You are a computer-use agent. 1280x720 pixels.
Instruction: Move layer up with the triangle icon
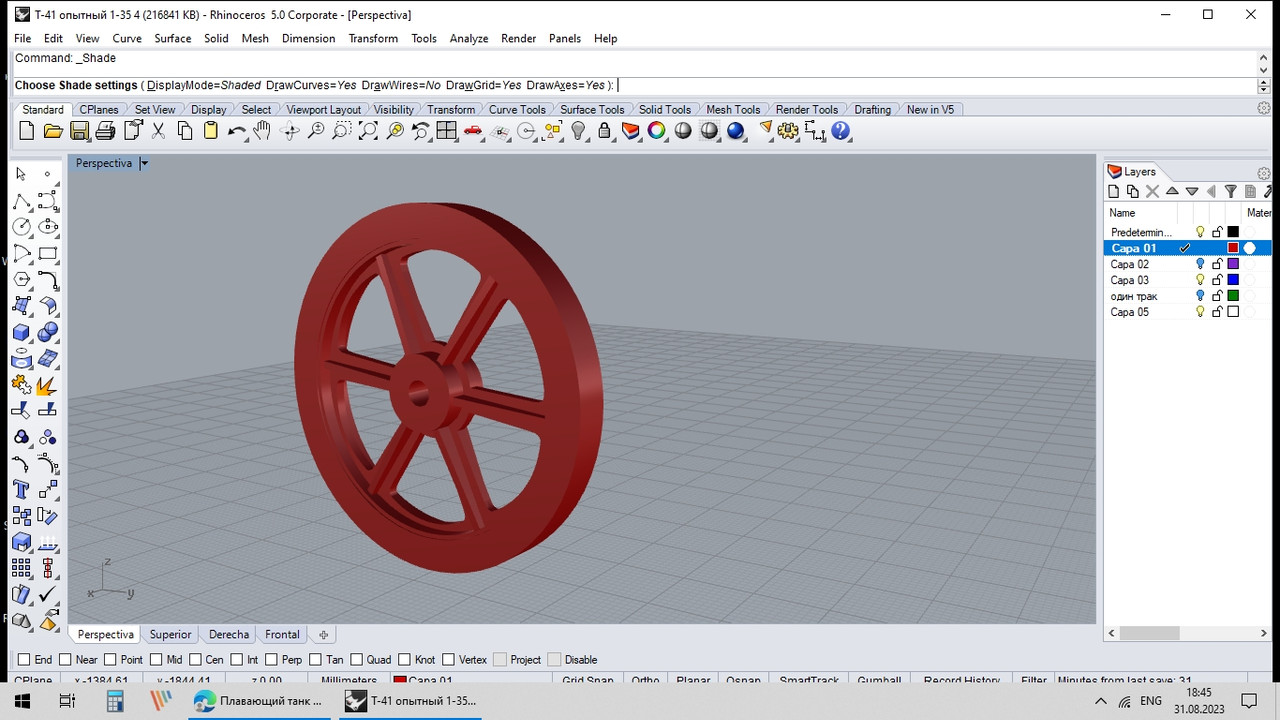click(1172, 191)
